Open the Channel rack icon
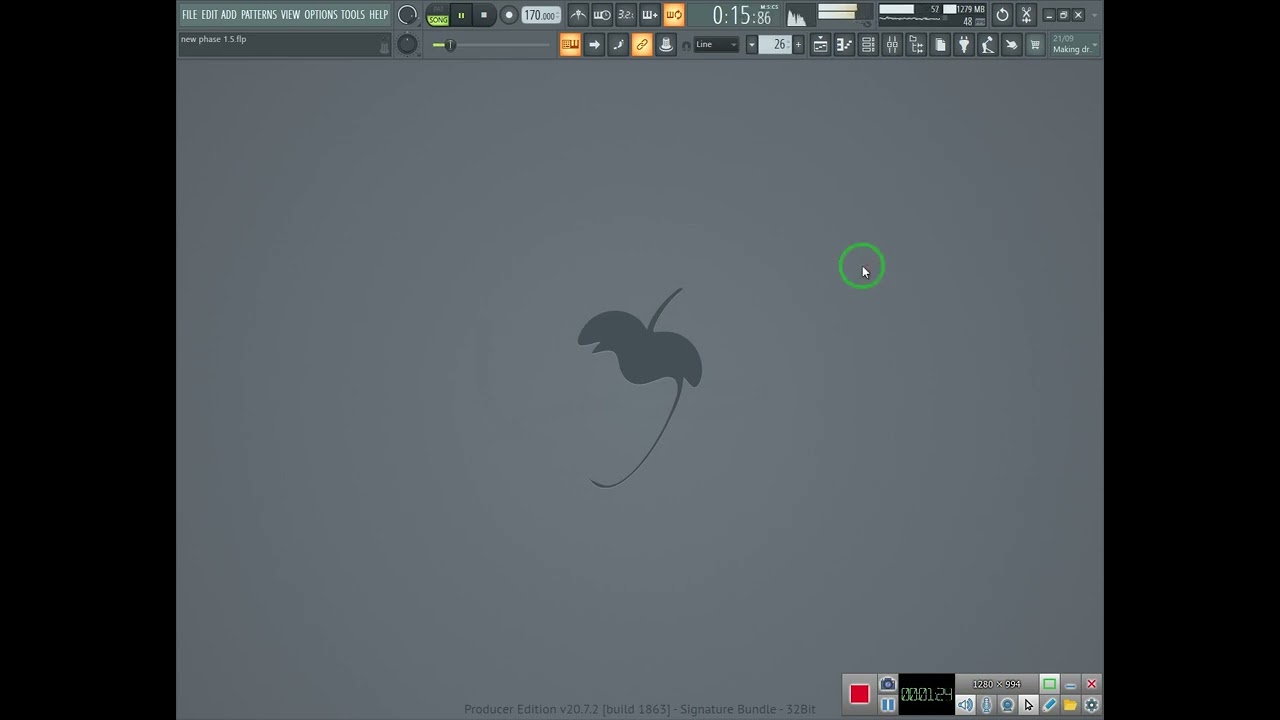 click(x=868, y=45)
